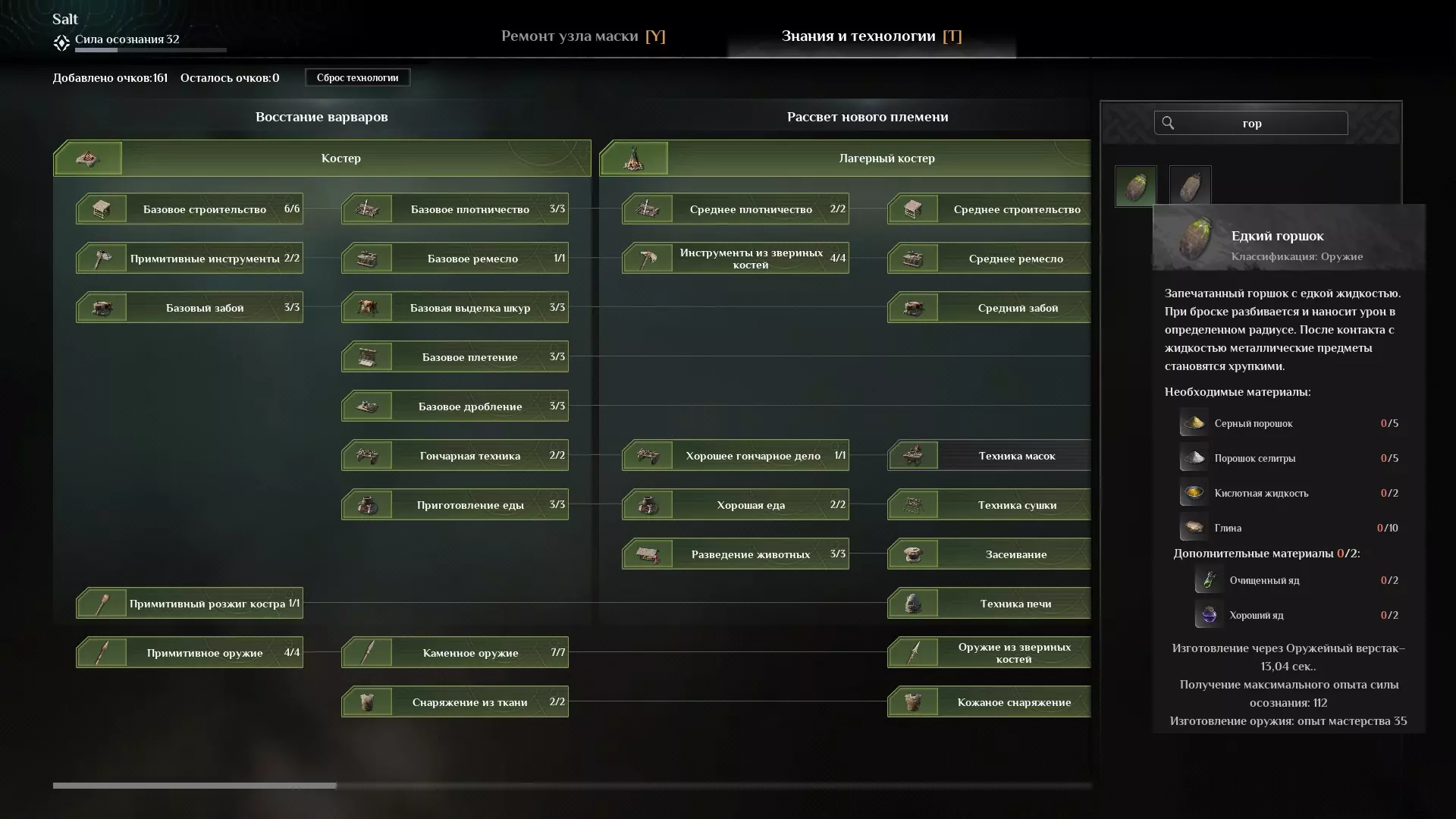This screenshot has width=1456, height=819.
Task: Switch to the Ремонт узла маски tab
Action: pos(582,36)
